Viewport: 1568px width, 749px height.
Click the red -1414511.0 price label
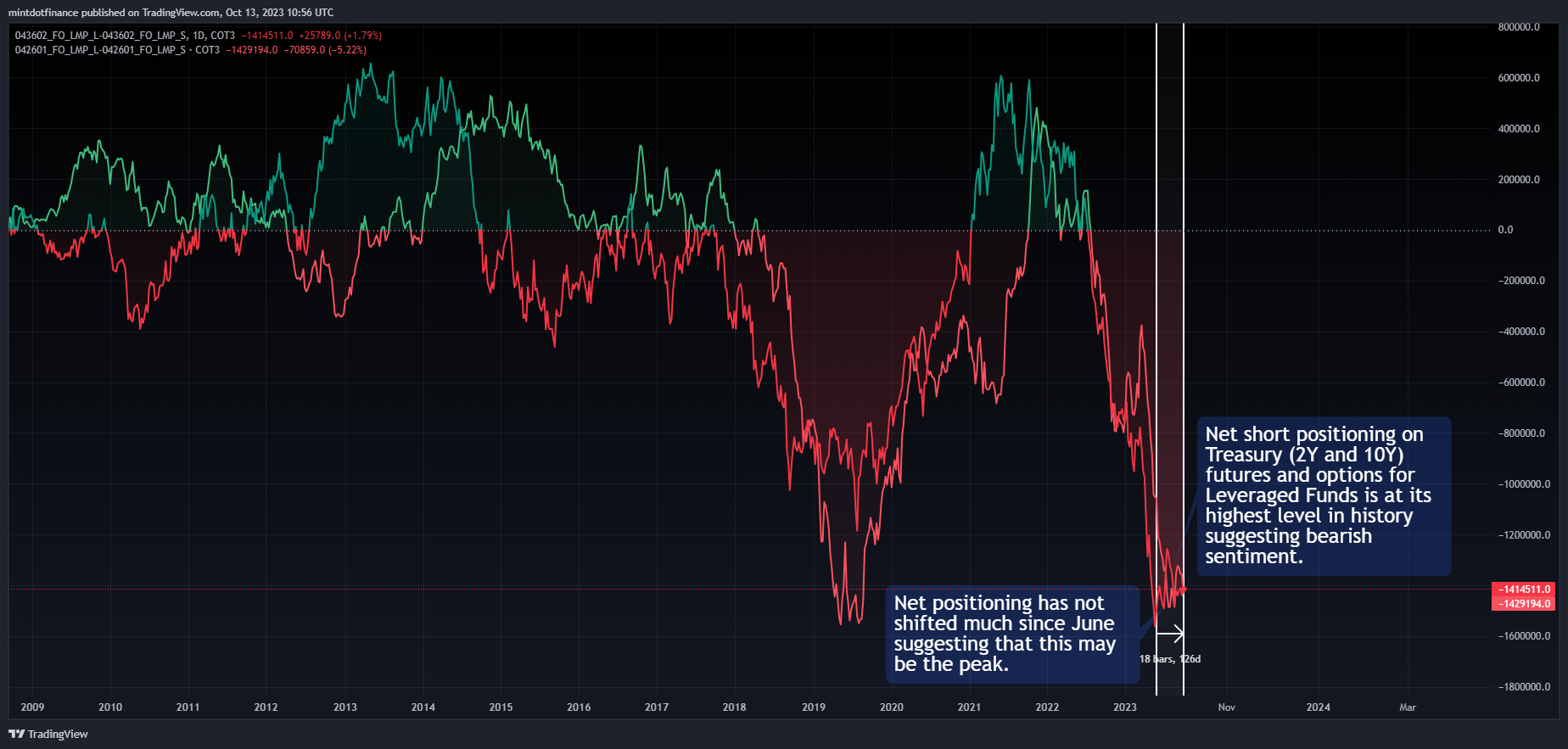[x=1523, y=589]
